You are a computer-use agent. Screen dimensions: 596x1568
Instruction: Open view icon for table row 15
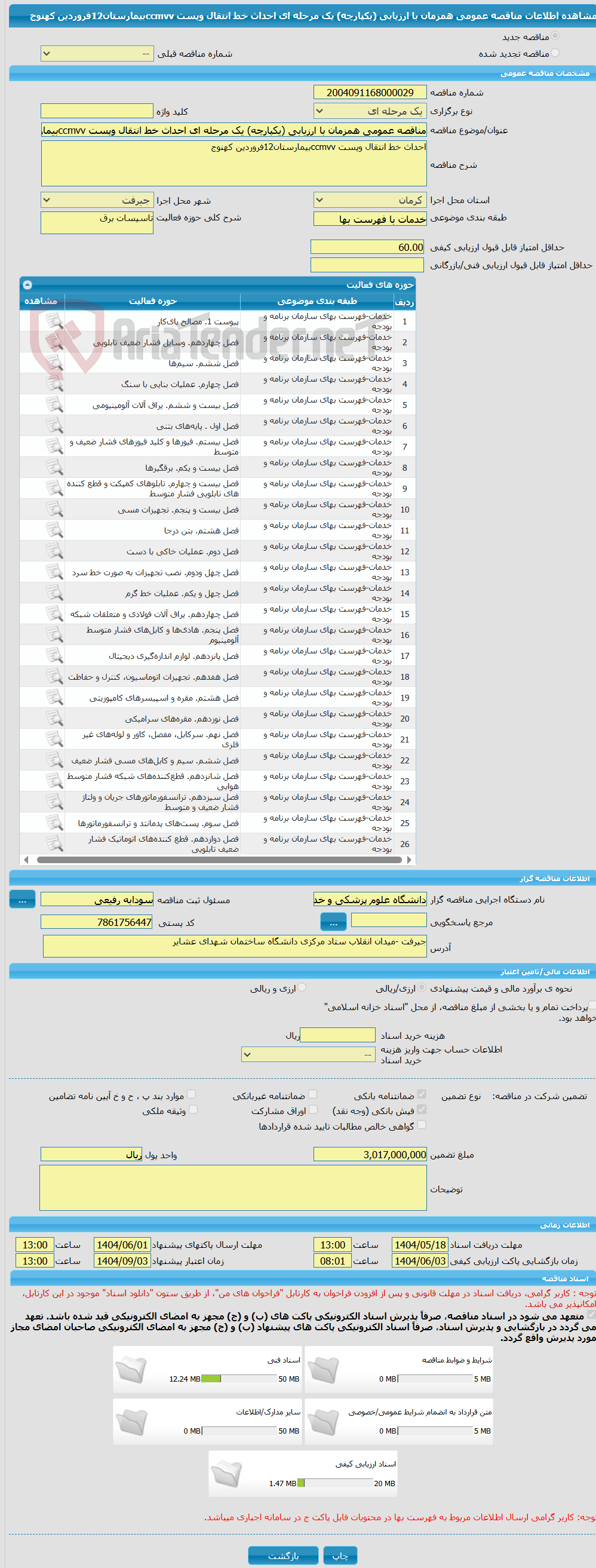pos(54,613)
